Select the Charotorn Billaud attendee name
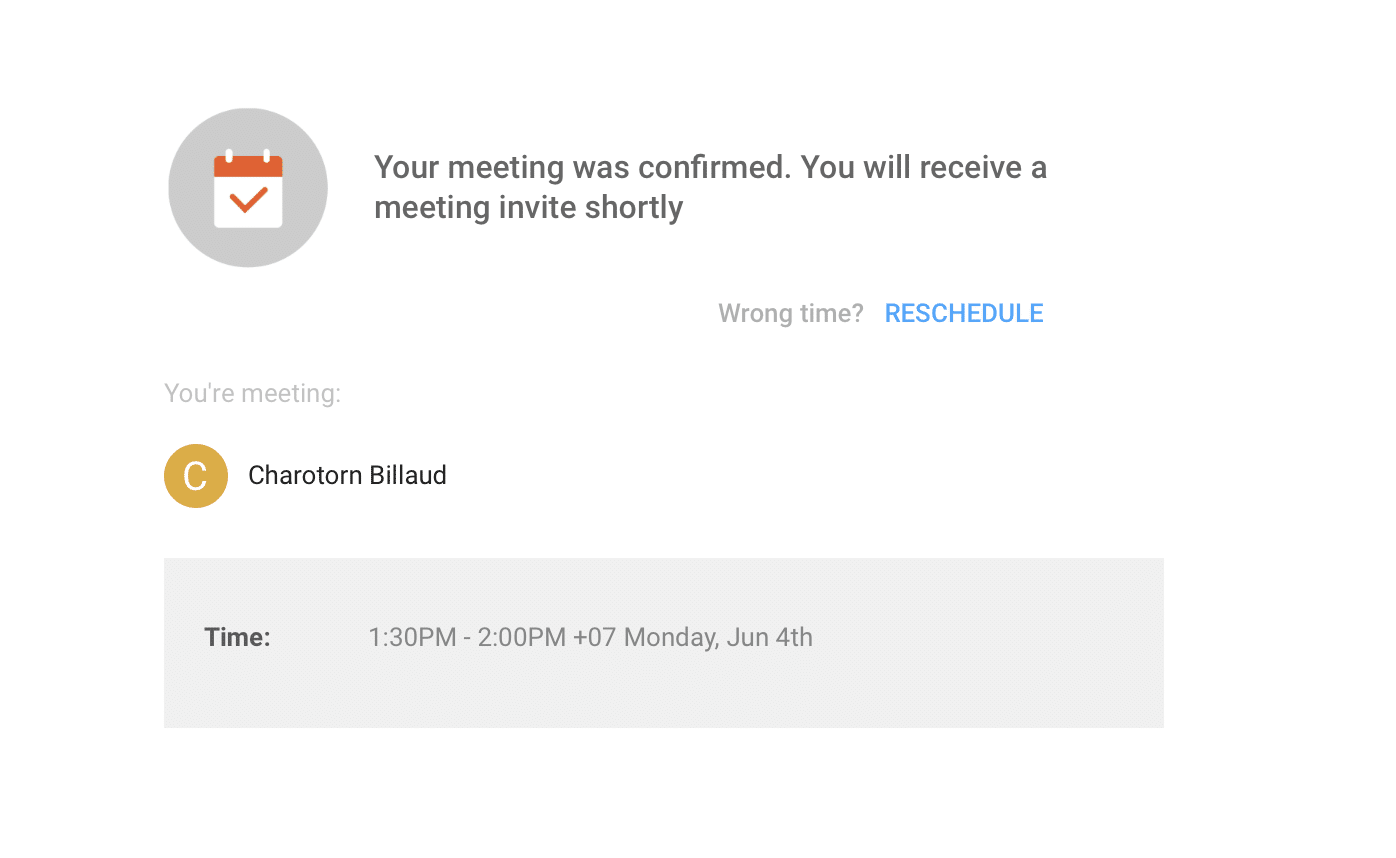1396x858 pixels. (x=347, y=475)
